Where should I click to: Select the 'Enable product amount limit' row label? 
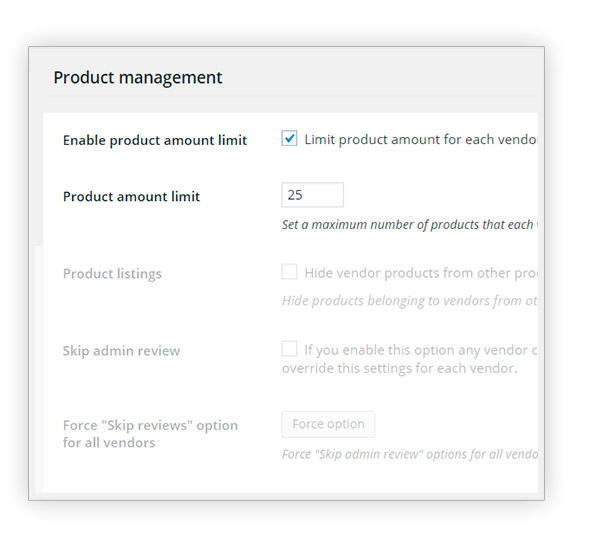(x=155, y=140)
